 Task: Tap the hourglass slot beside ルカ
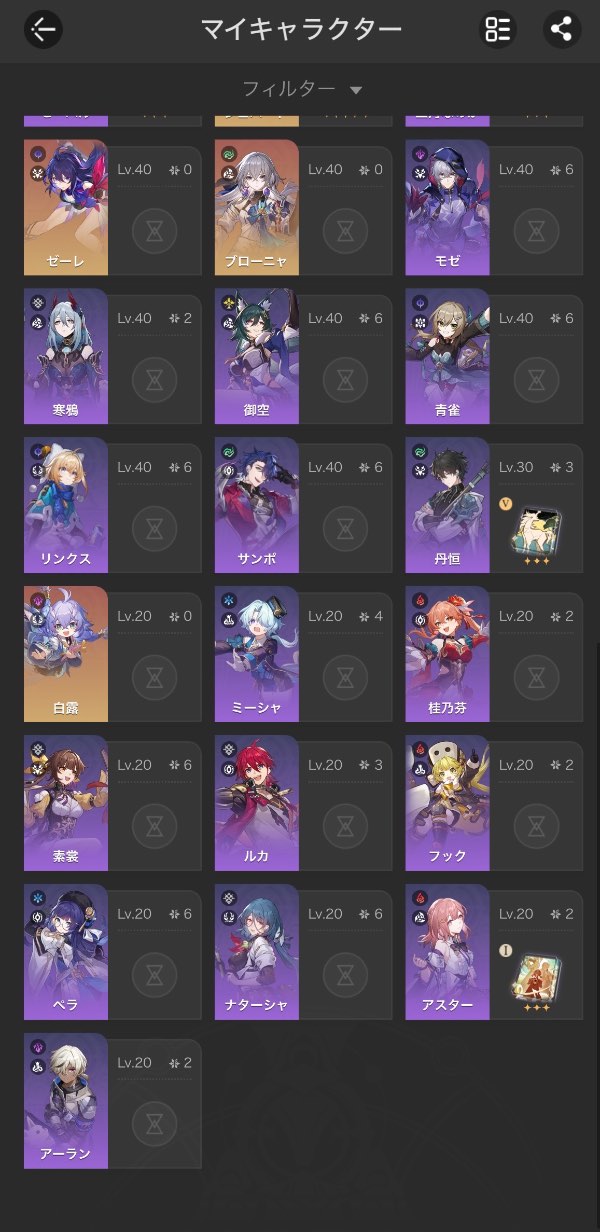click(345, 826)
